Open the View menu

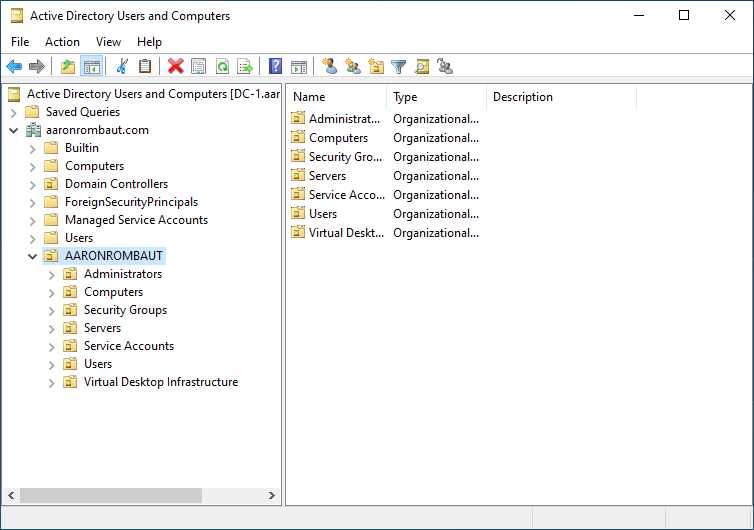108,42
